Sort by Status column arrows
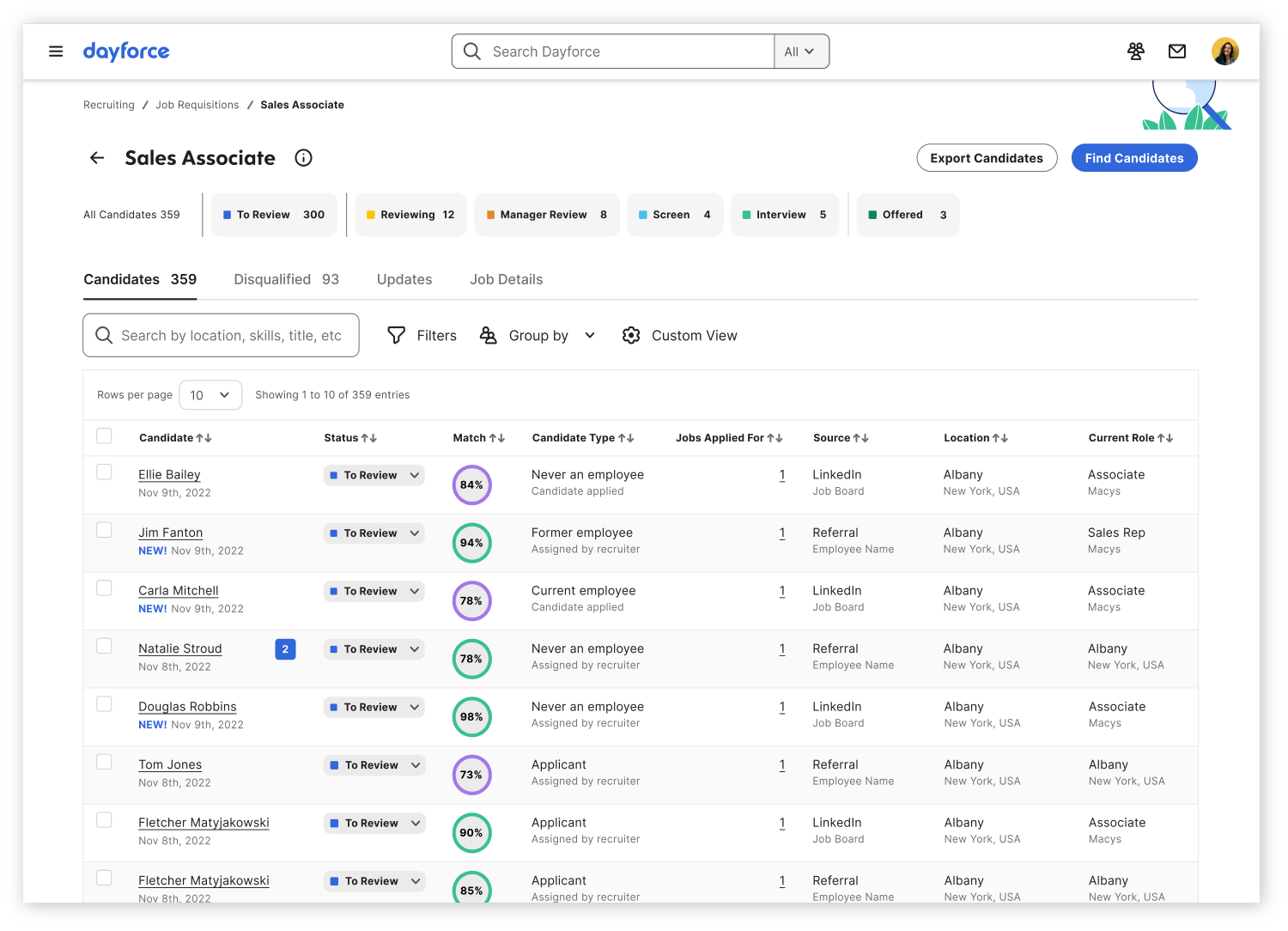The width and height of the screenshot is (1288, 931). point(369,438)
